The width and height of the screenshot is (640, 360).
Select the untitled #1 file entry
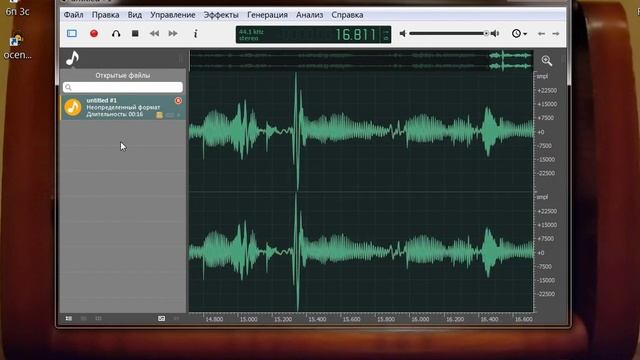123,107
